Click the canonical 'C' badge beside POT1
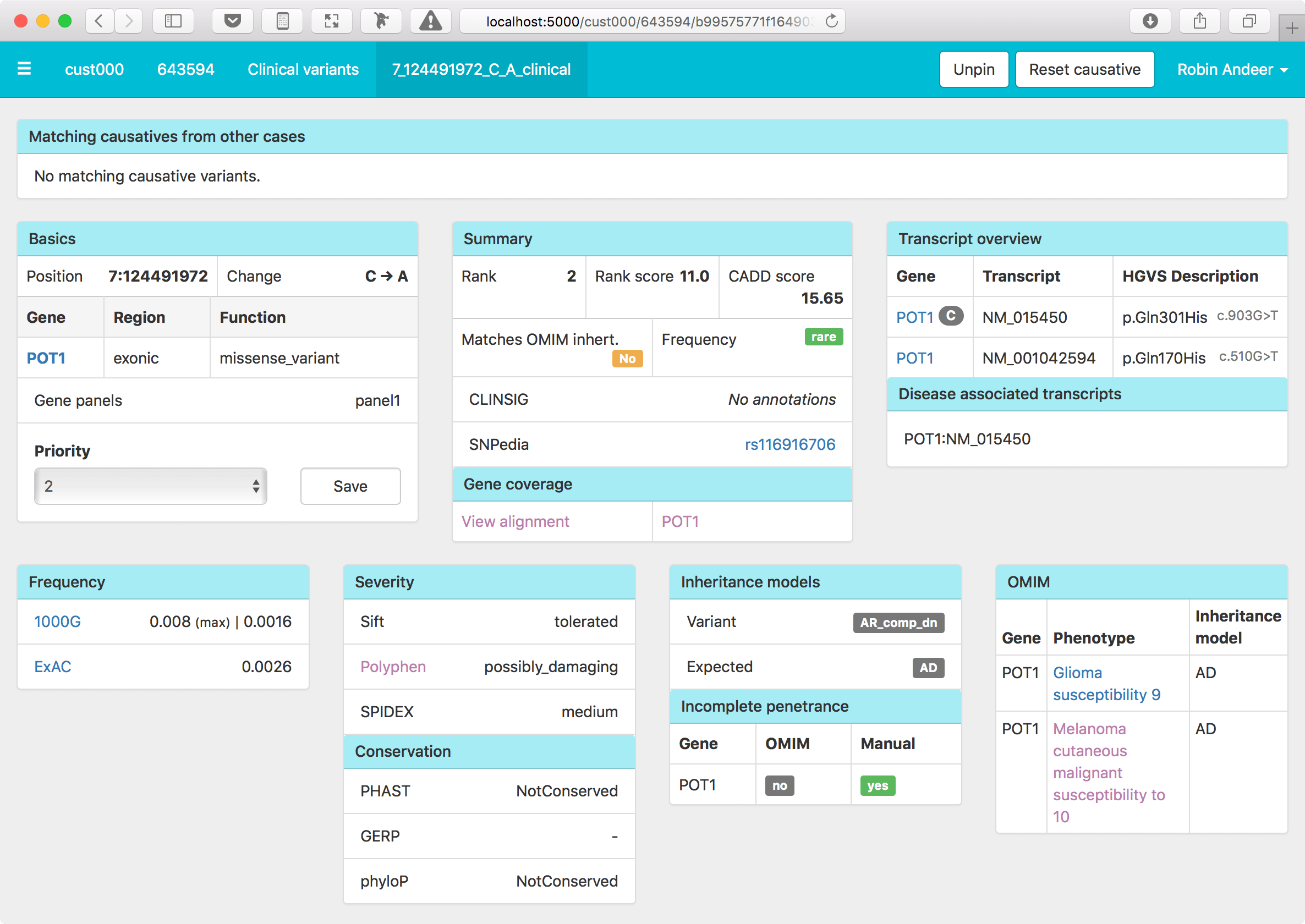Image resolution: width=1305 pixels, height=924 pixels. click(x=951, y=316)
